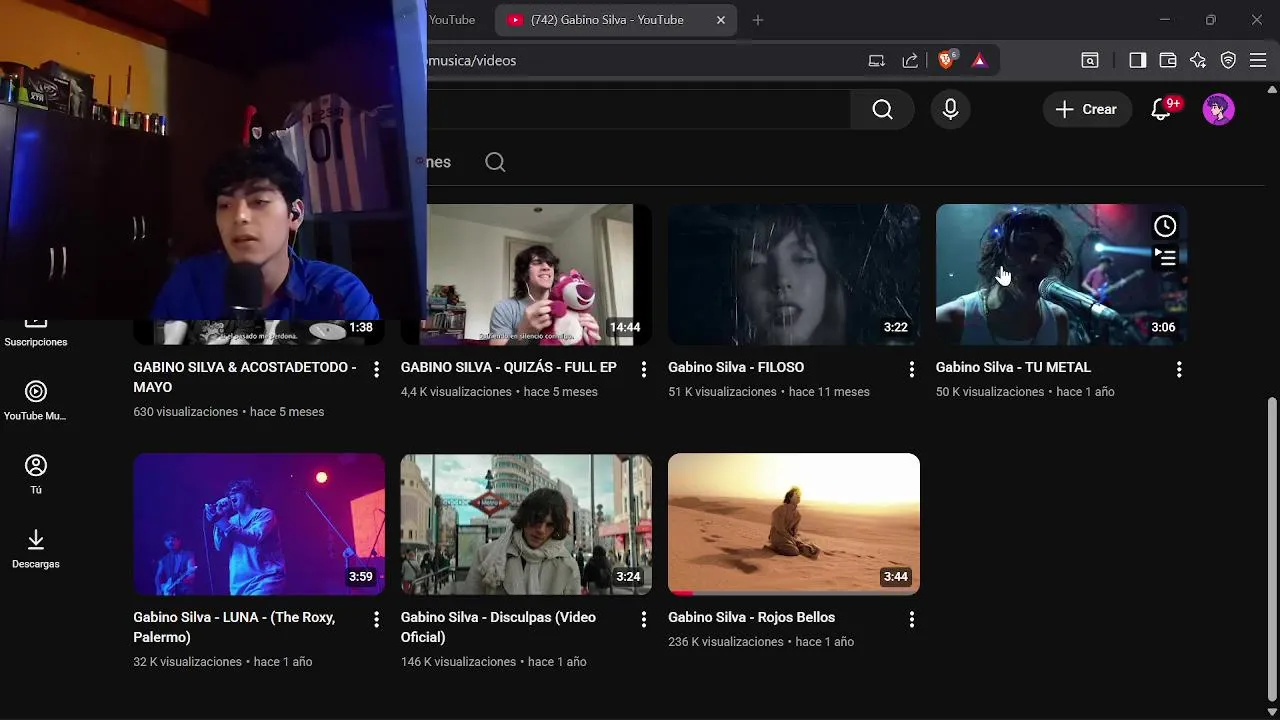Play the FILOSO video thumbnail

click(794, 275)
